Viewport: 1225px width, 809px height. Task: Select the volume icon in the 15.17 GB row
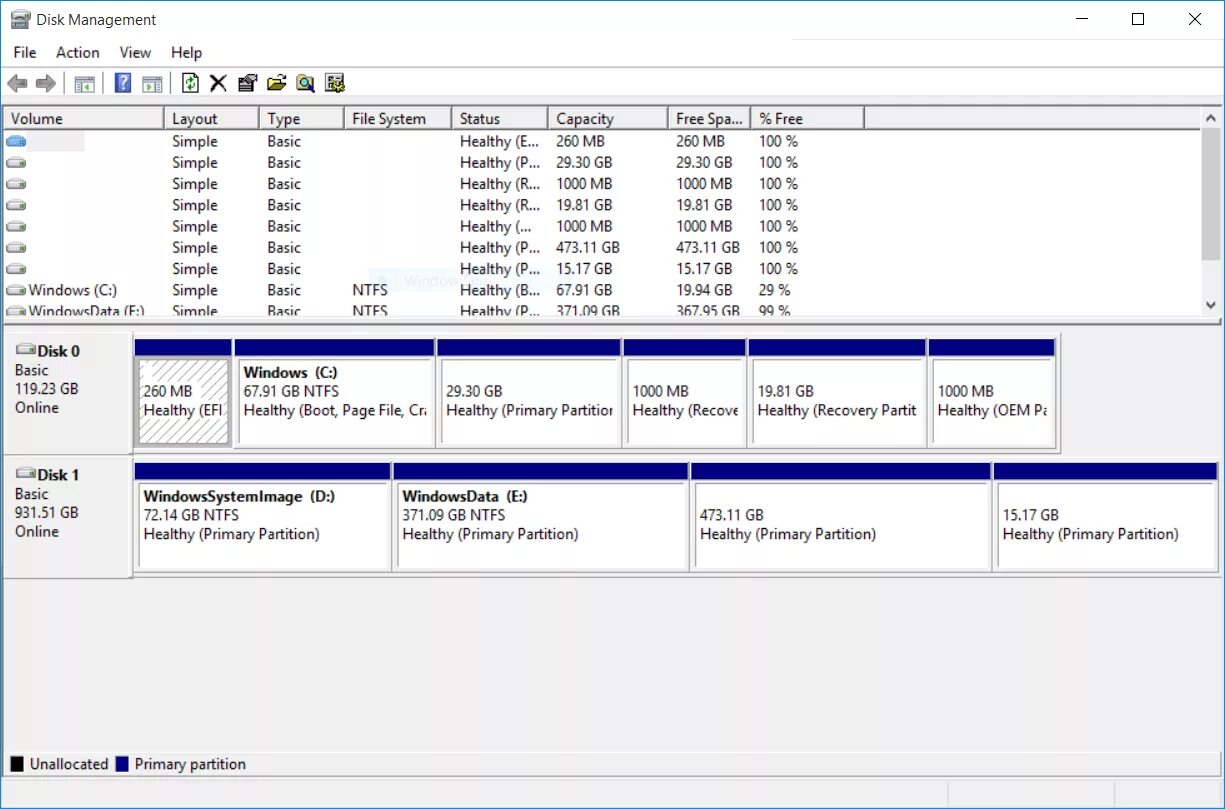16,269
